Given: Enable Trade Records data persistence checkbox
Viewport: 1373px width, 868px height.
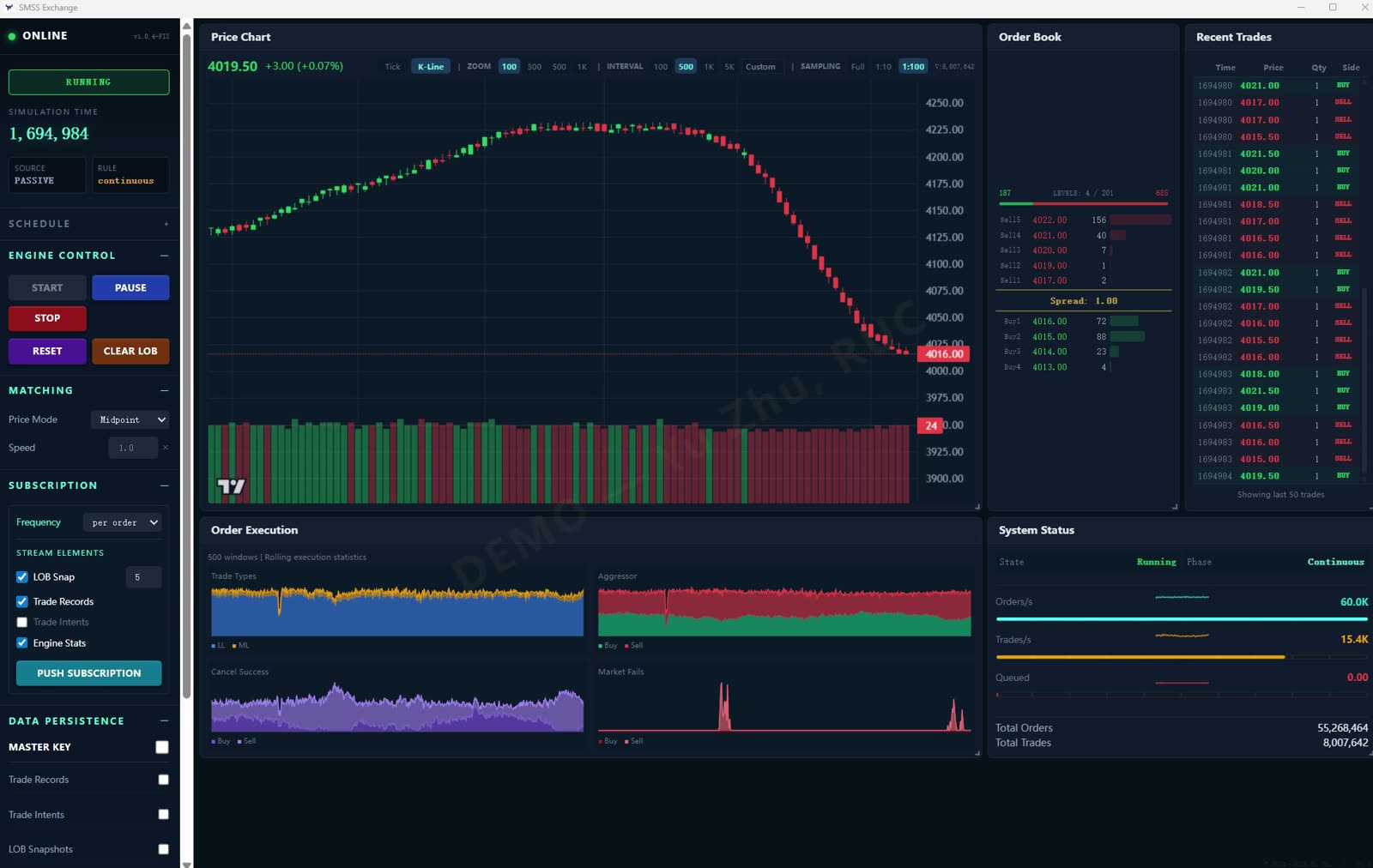Looking at the screenshot, I should [x=163, y=780].
